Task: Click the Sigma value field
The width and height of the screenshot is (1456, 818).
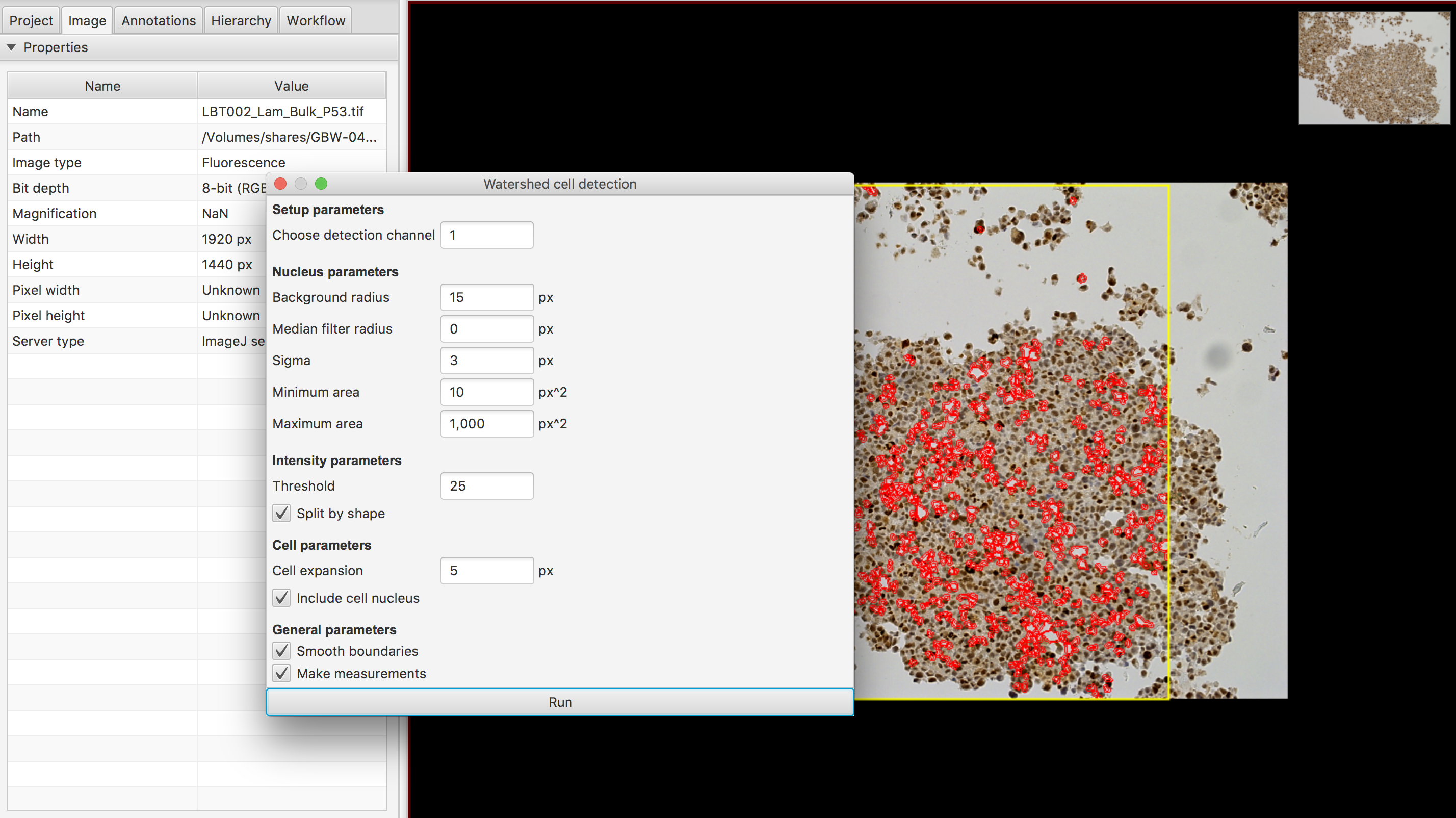Action: (x=487, y=361)
